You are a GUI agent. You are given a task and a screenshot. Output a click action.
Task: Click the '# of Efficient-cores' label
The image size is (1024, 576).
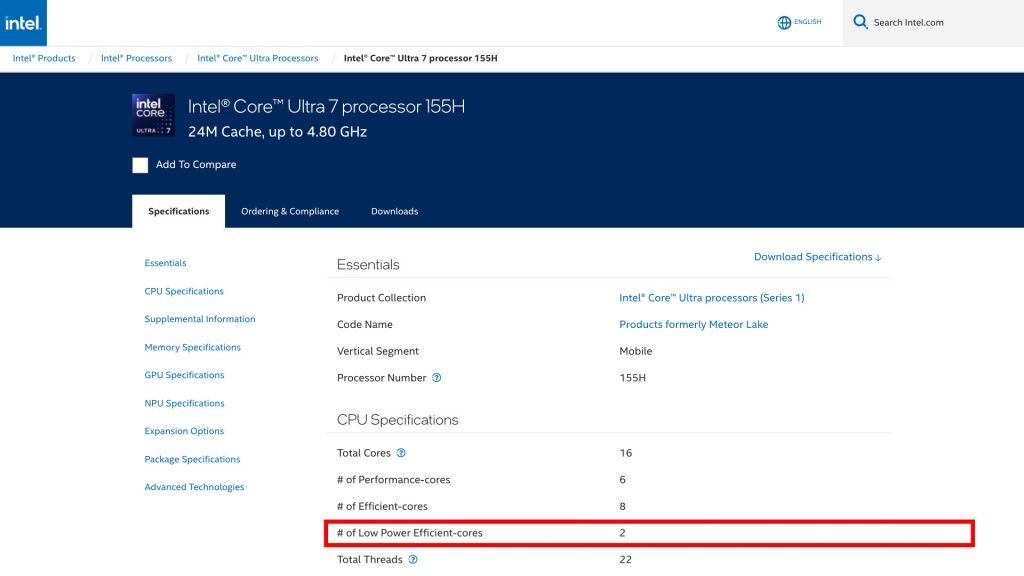[x=382, y=506]
